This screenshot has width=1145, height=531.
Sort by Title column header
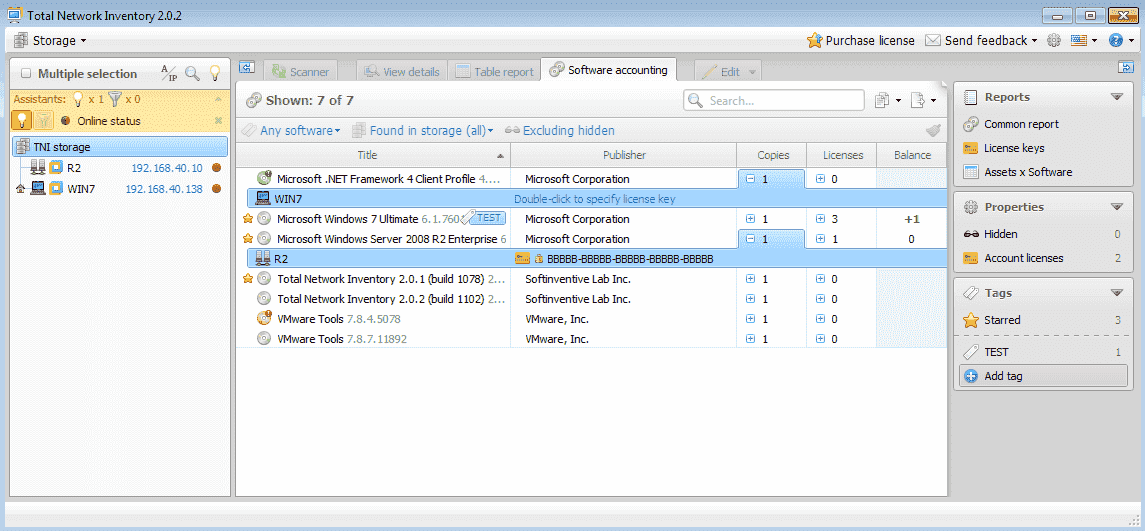[373, 155]
